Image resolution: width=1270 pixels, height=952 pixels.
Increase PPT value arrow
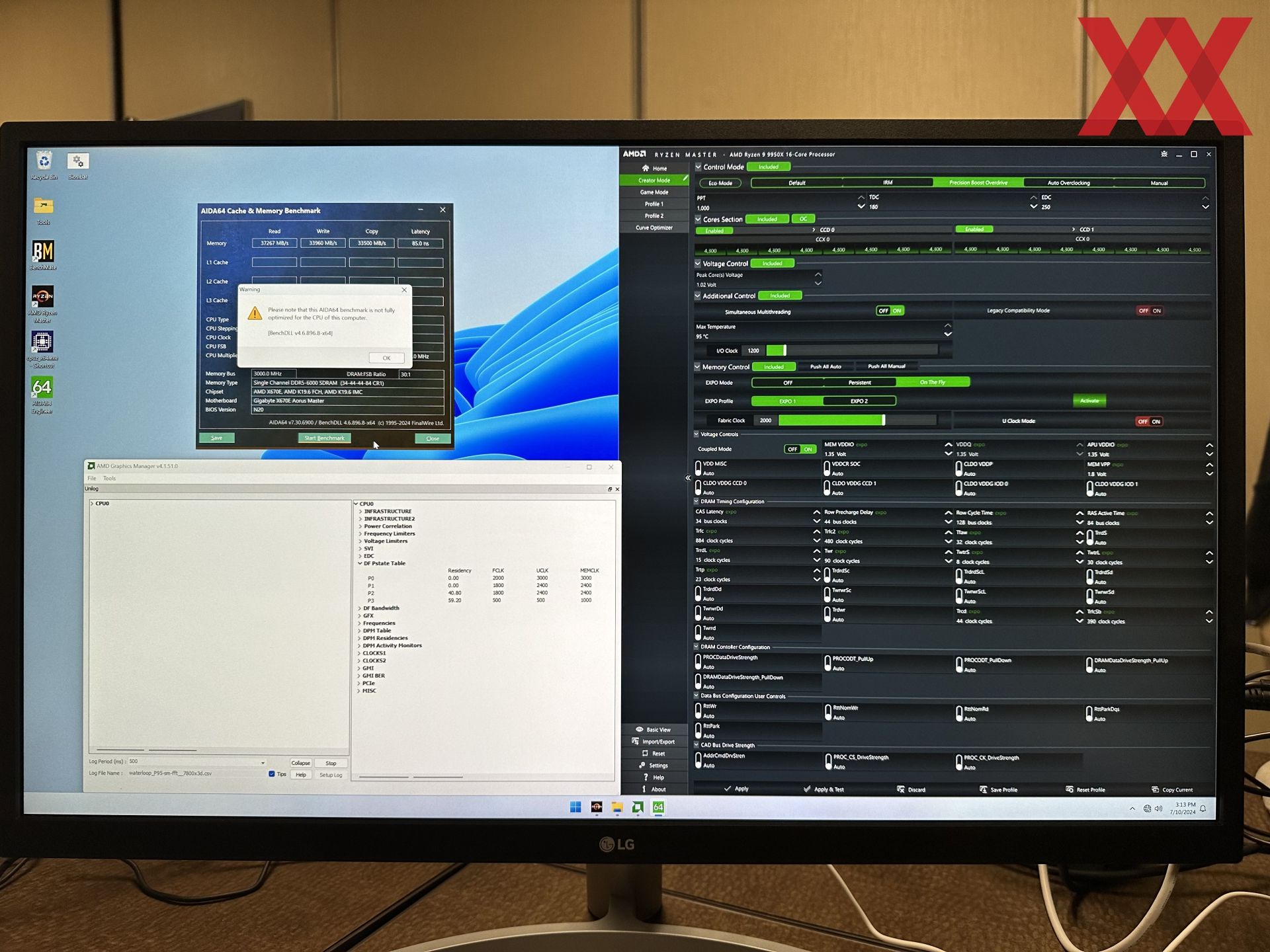[x=861, y=198]
